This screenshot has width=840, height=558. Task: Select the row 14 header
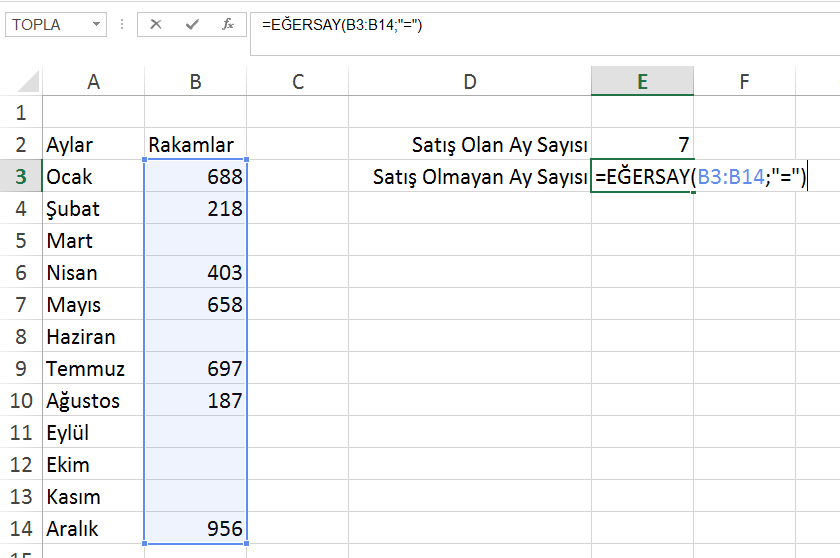(20, 529)
